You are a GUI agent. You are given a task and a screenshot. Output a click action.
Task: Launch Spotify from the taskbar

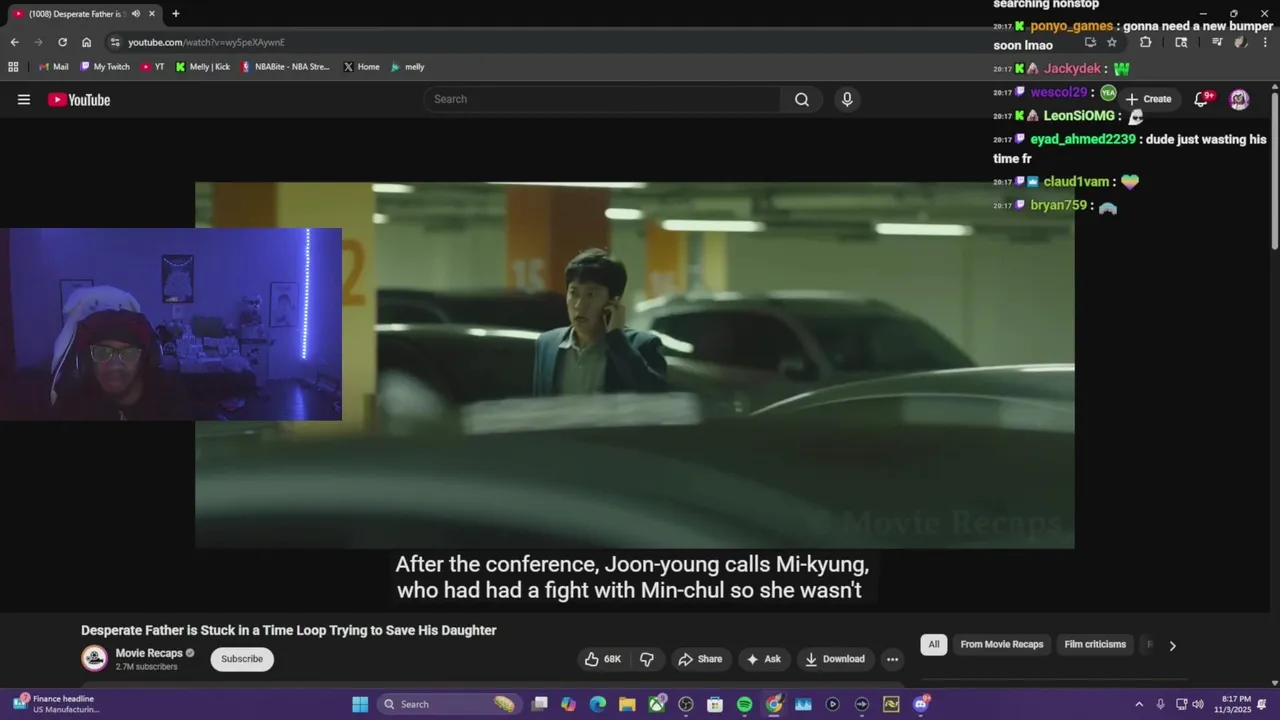click(744, 704)
